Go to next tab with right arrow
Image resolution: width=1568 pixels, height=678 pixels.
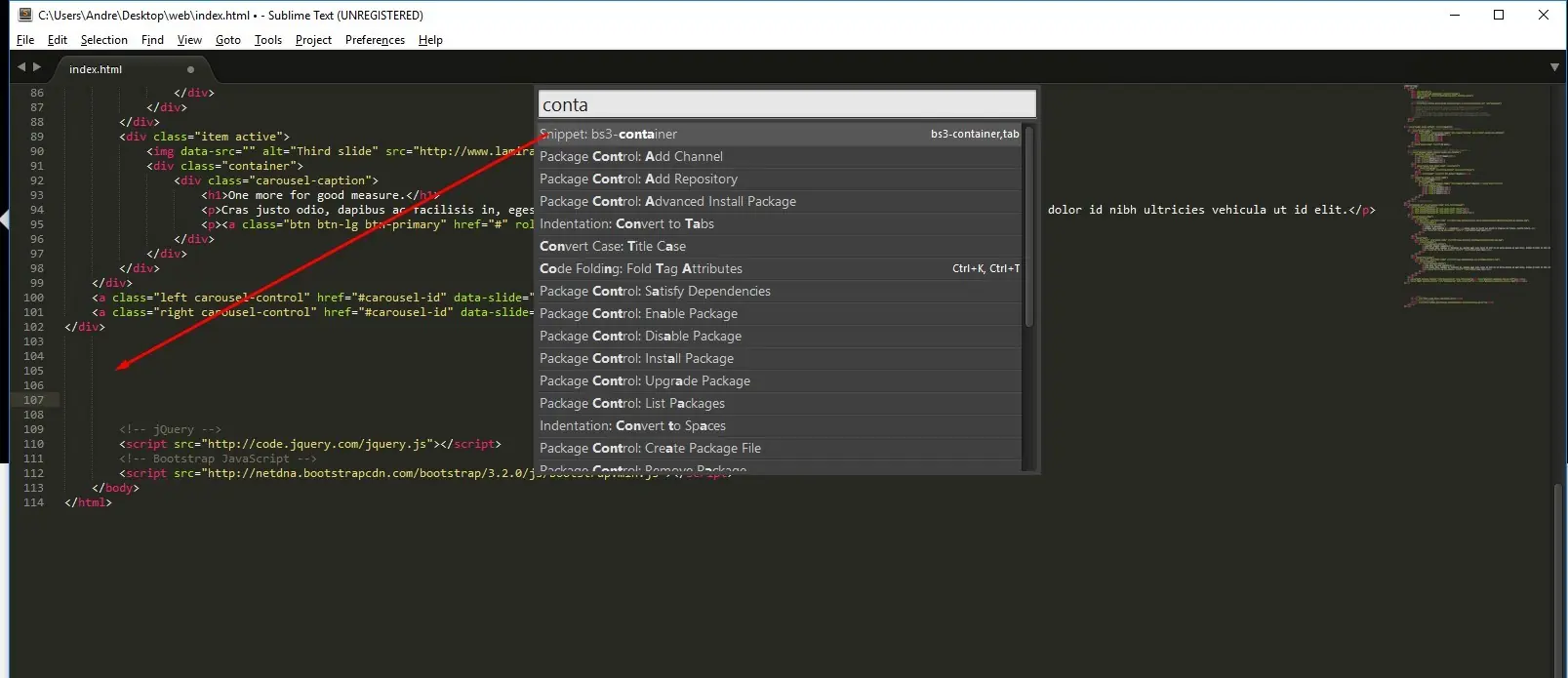(37, 67)
